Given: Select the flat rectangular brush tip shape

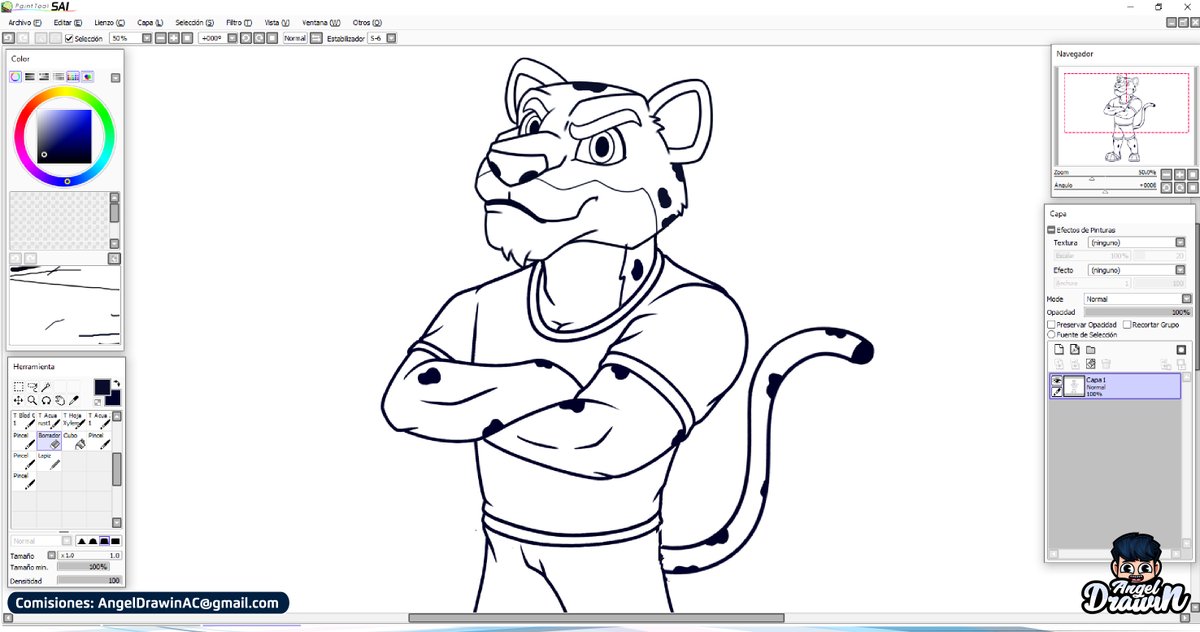Looking at the screenshot, I should pos(115,541).
